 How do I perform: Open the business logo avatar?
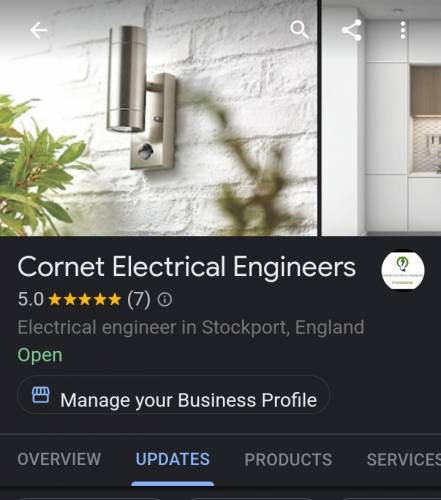[403, 270]
